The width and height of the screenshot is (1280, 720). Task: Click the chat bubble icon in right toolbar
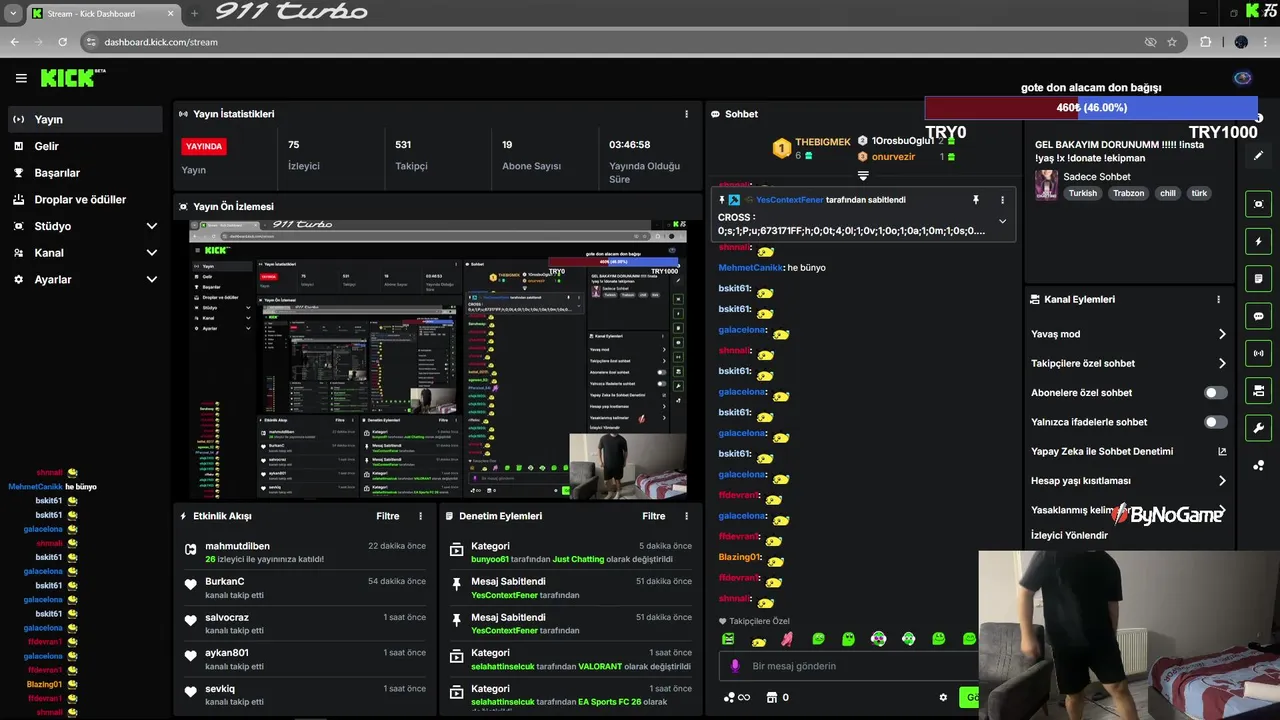(1258, 316)
